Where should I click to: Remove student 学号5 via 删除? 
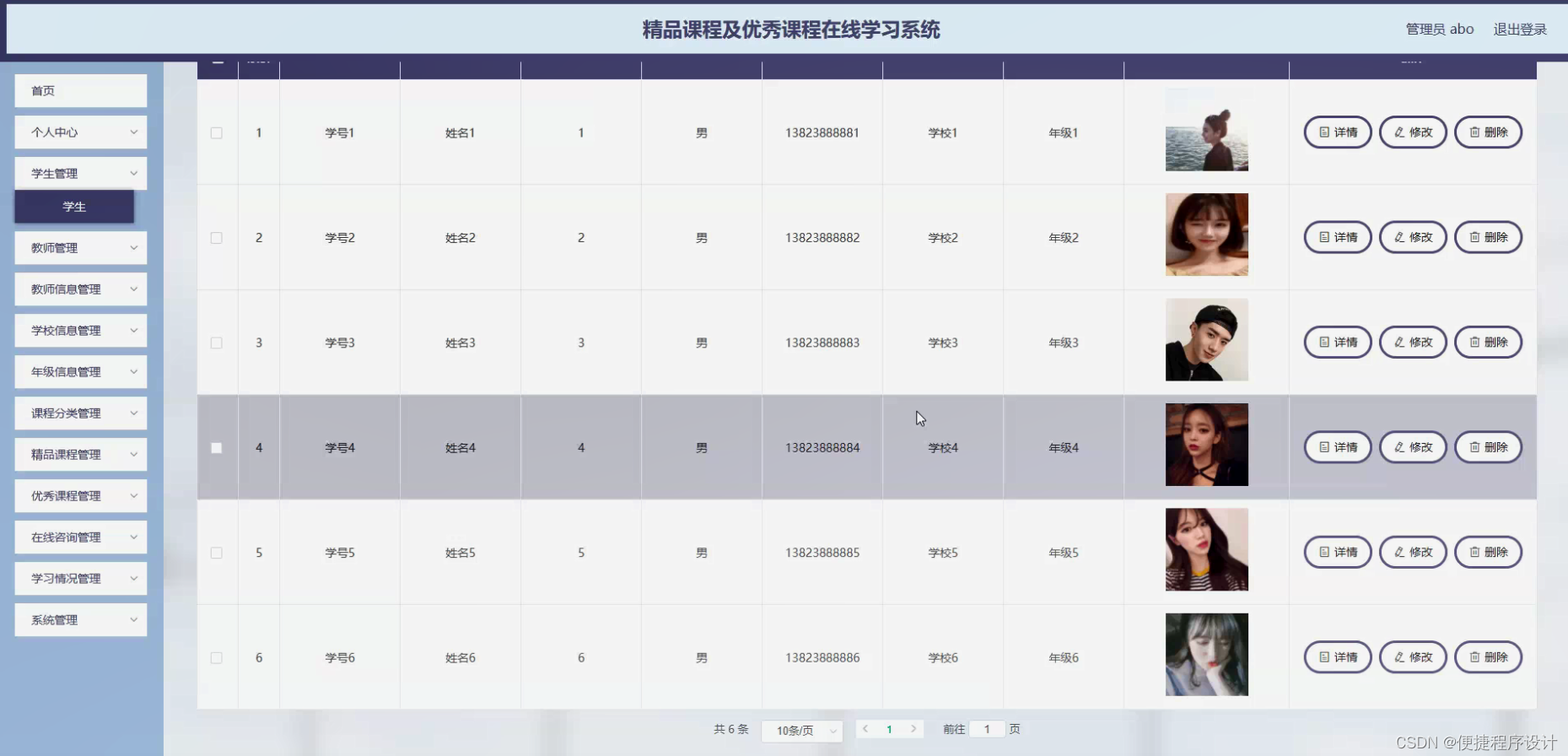point(1489,553)
